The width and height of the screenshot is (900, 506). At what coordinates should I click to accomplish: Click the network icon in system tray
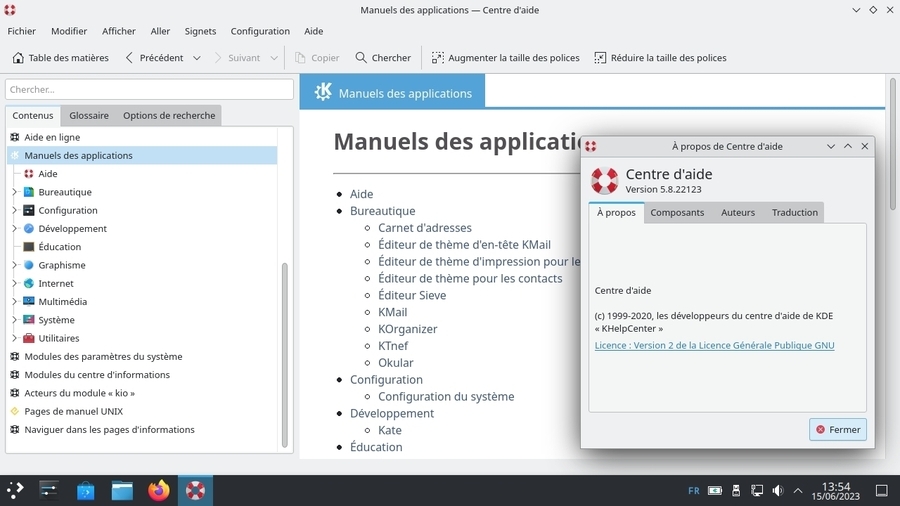tap(757, 491)
